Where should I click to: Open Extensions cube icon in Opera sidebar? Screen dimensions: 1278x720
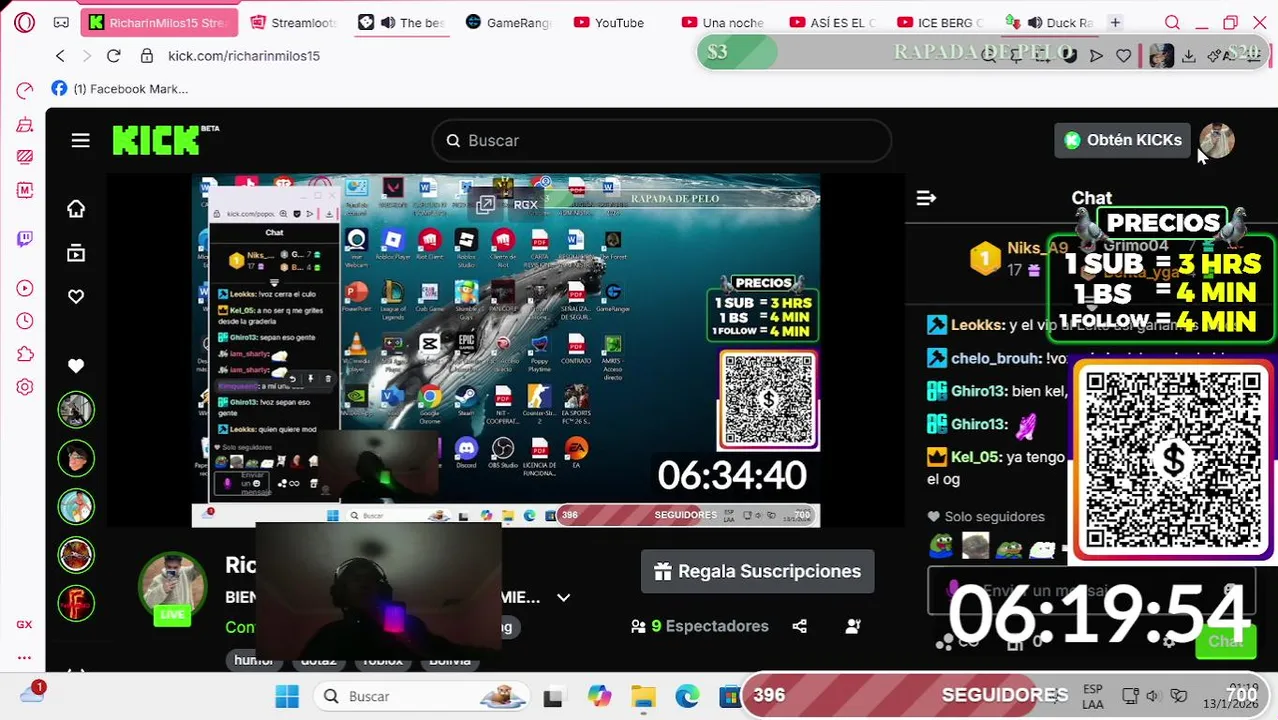tap(25, 354)
